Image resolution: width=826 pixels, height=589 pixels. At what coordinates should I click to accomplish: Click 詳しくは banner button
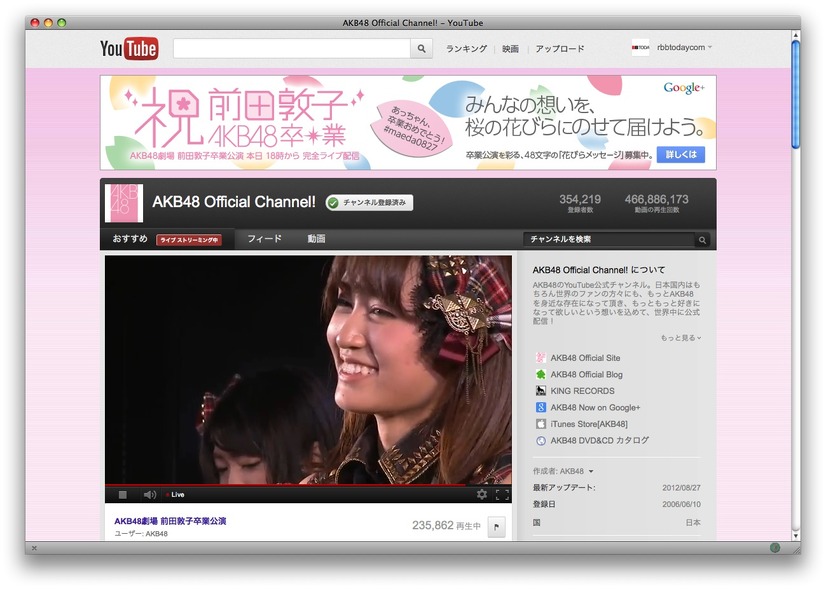click(681, 154)
